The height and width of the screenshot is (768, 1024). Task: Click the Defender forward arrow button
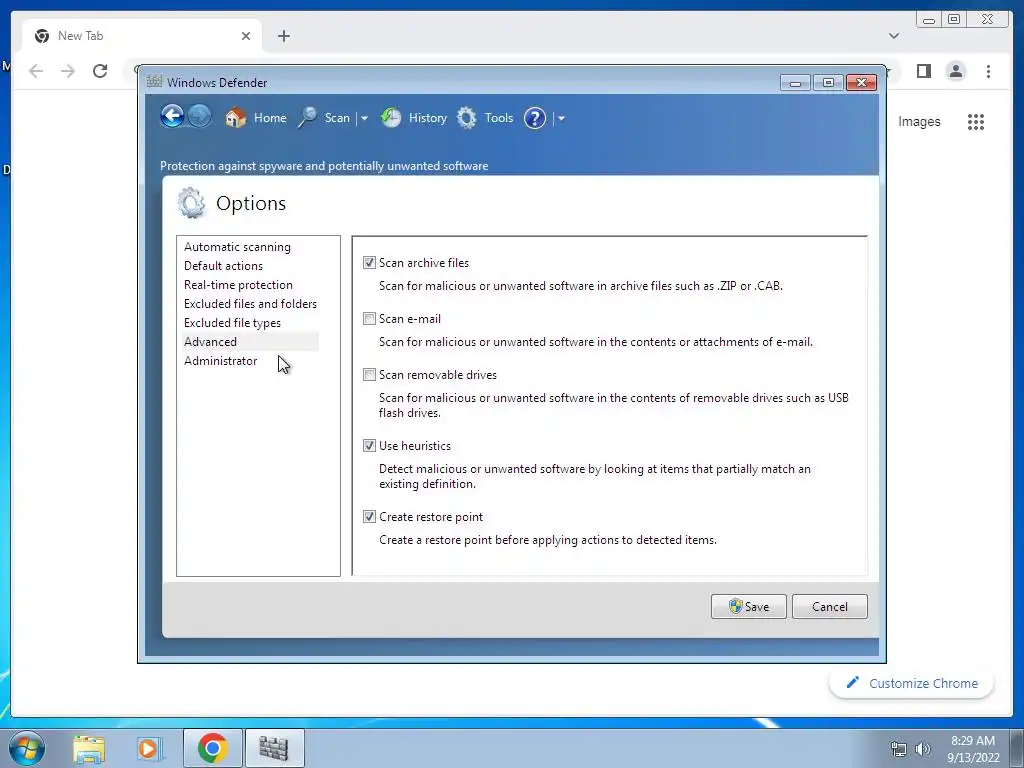[200, 117]
